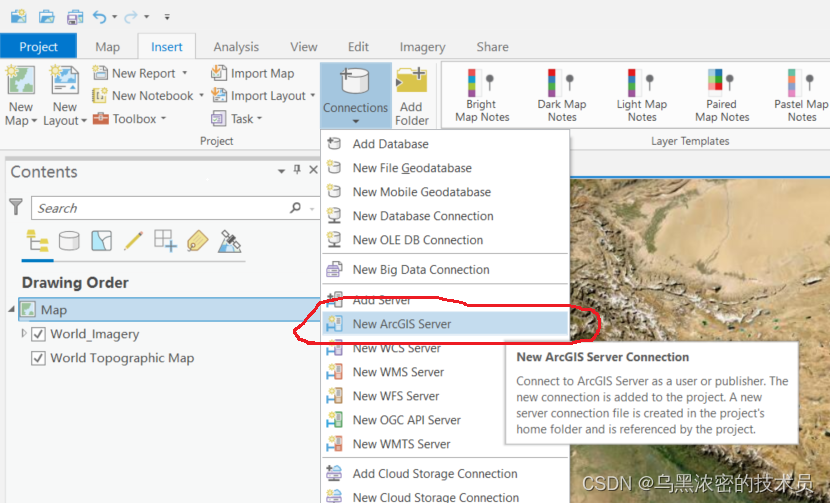
Task: Switch to the Map ribbon tab
Action: coord(107,47)
